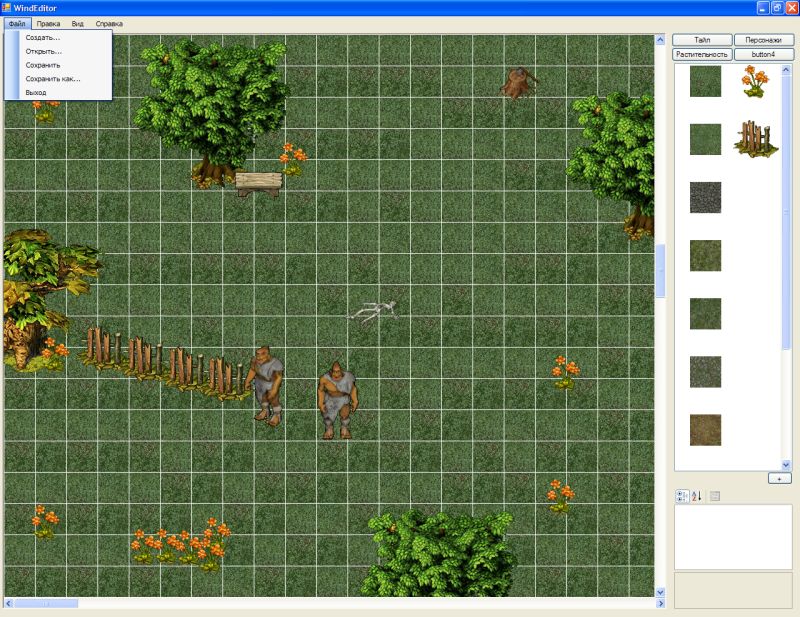Open the Тайл category
The image size is (800, 617).
702,40
